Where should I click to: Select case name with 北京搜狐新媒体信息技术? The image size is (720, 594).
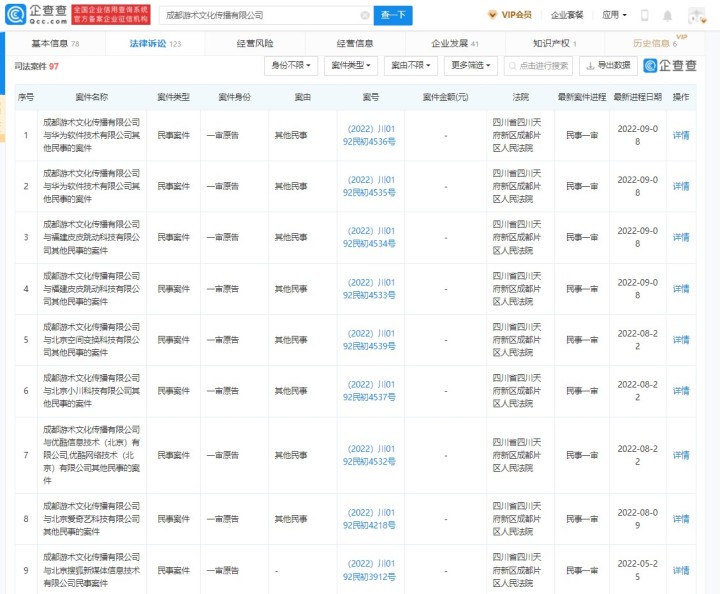91,570
